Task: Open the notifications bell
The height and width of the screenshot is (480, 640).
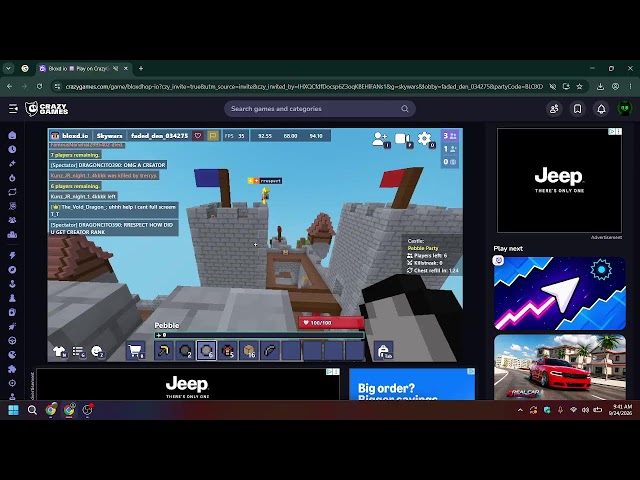Action: click(601, 109)
